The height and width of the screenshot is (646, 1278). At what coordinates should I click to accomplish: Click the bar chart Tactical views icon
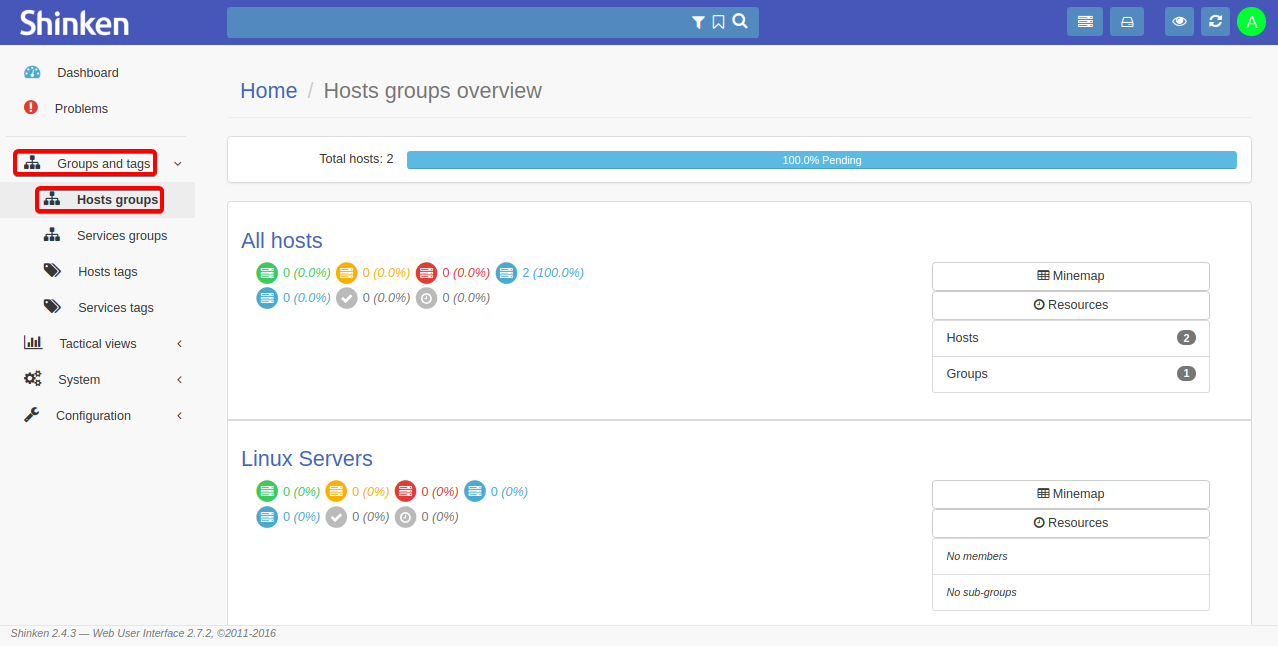tap(33, 343)
